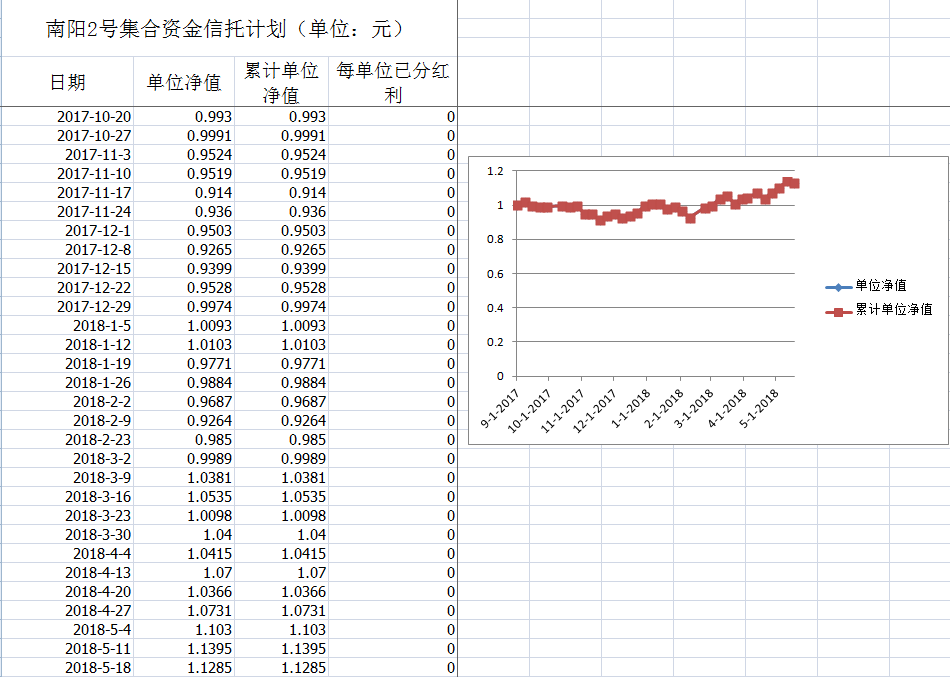Viewport: 950px width, 677px height.
Task: Click the 日期 column header cell
Action: 67,82
